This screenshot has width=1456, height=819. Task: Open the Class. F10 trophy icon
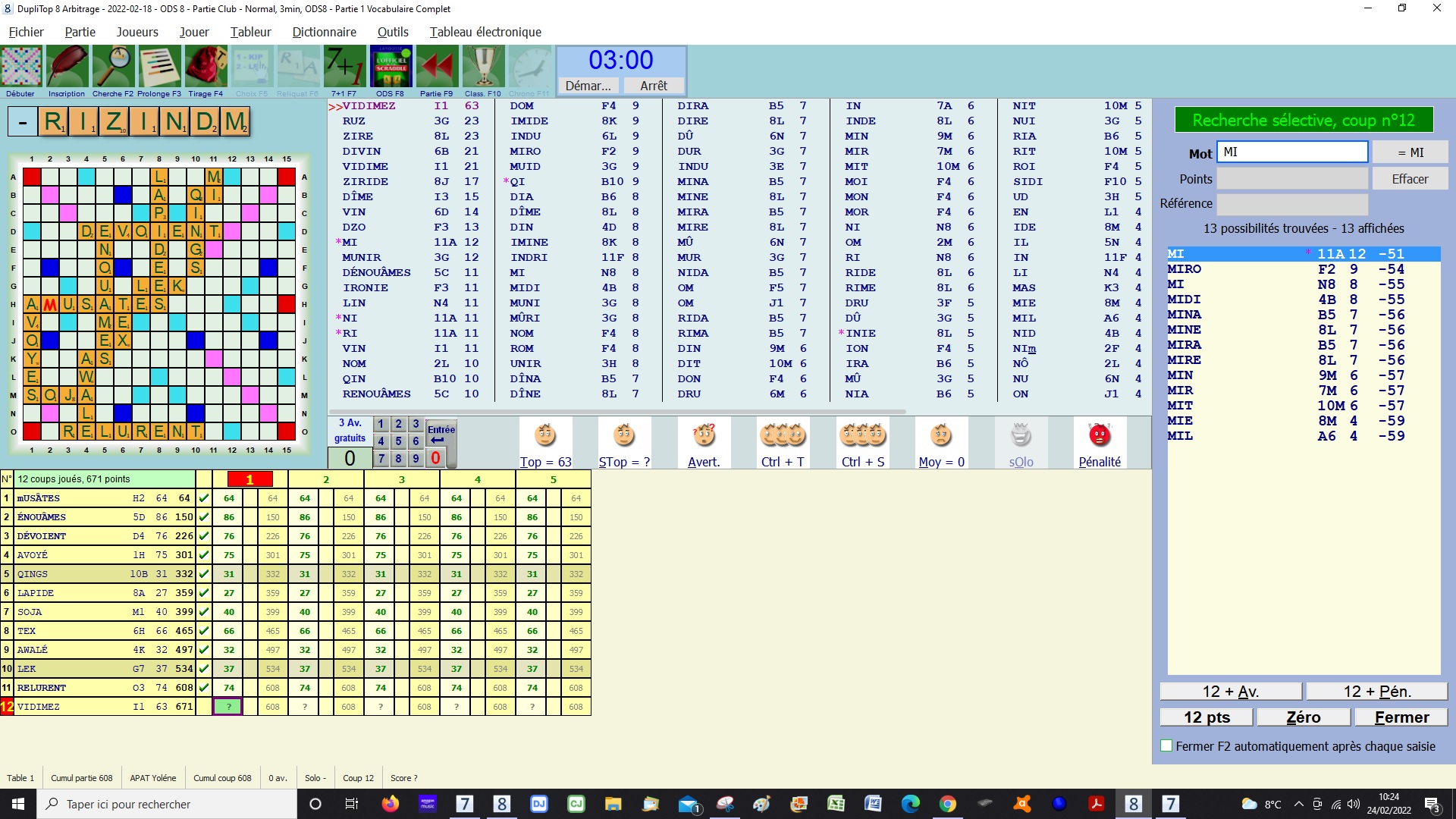pos(483,67)
